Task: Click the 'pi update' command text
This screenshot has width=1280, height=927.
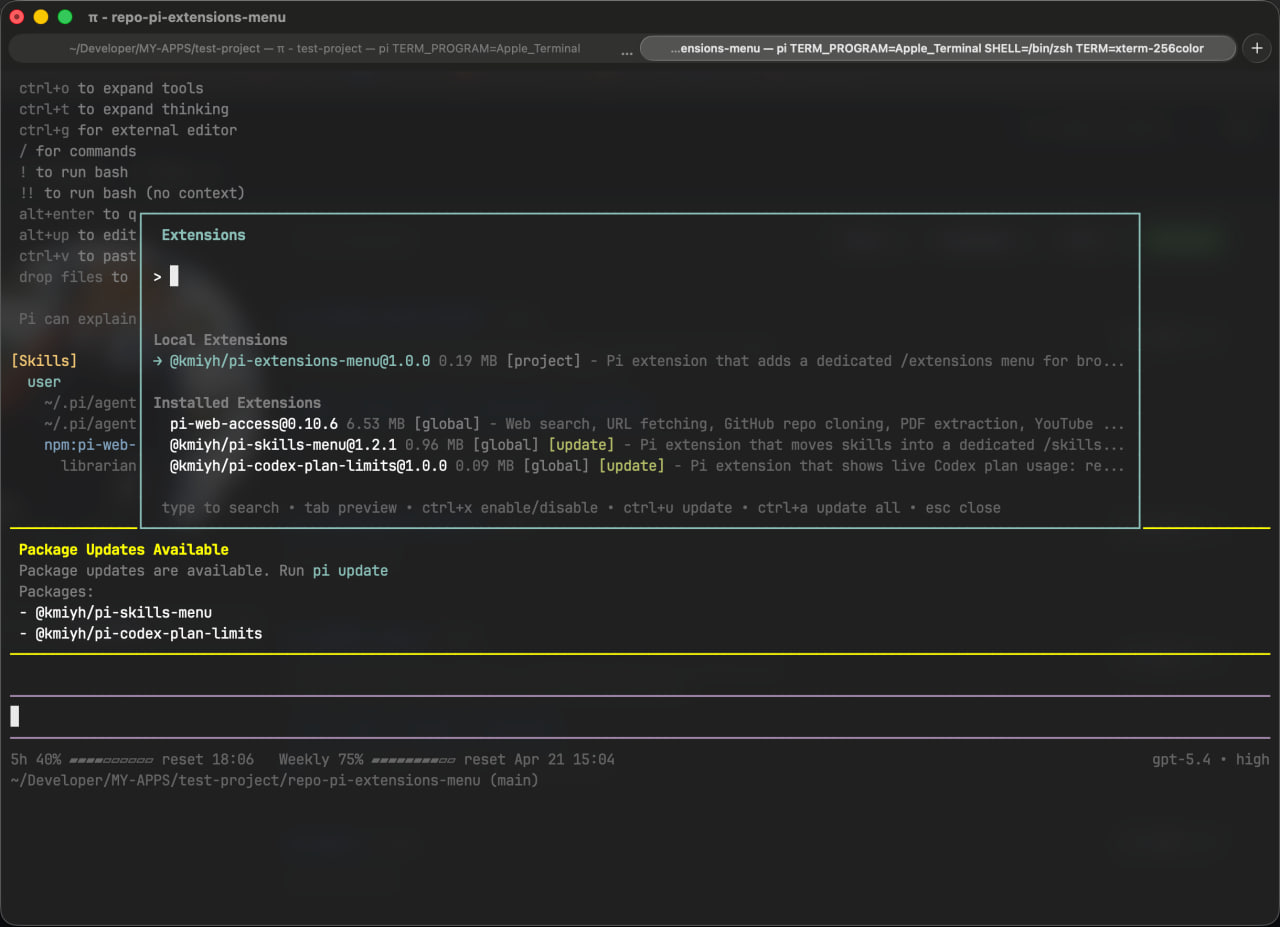Action: point(350,571)
